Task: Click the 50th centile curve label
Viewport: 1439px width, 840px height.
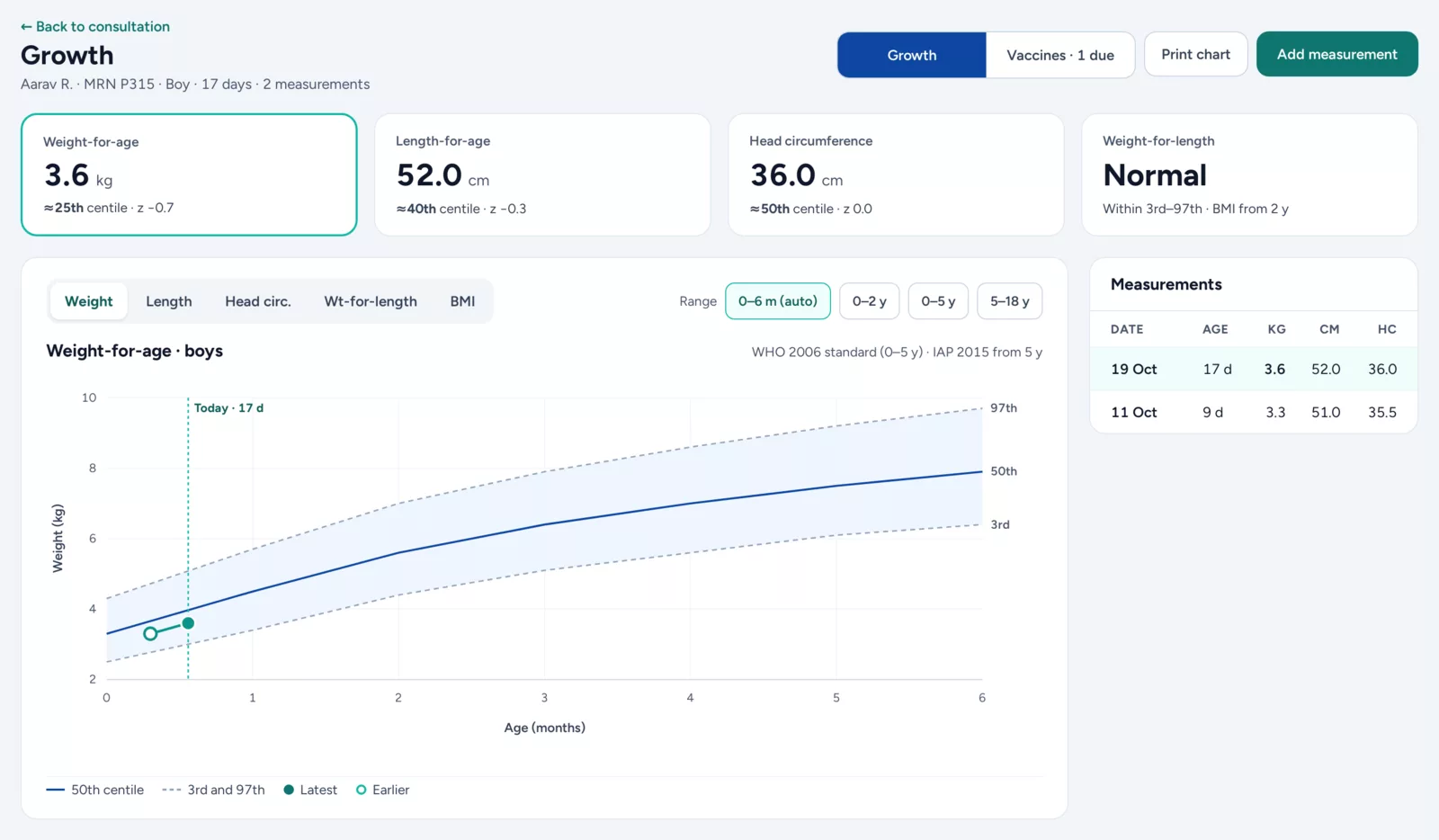Action: click(x=1004, y=470)
